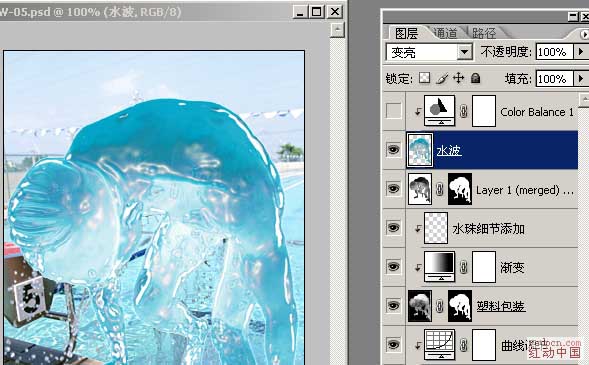Switch to the 通道 tab
Image resolution: width=589 pixels, height=365 pixels.
point(446,33)
